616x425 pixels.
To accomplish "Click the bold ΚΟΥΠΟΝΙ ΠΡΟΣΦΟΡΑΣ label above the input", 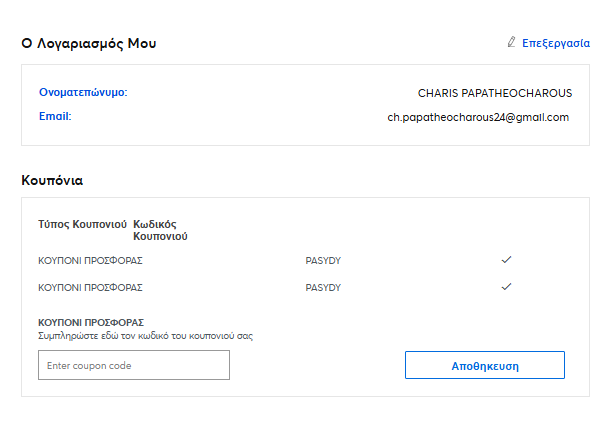I will click(91, 323).
